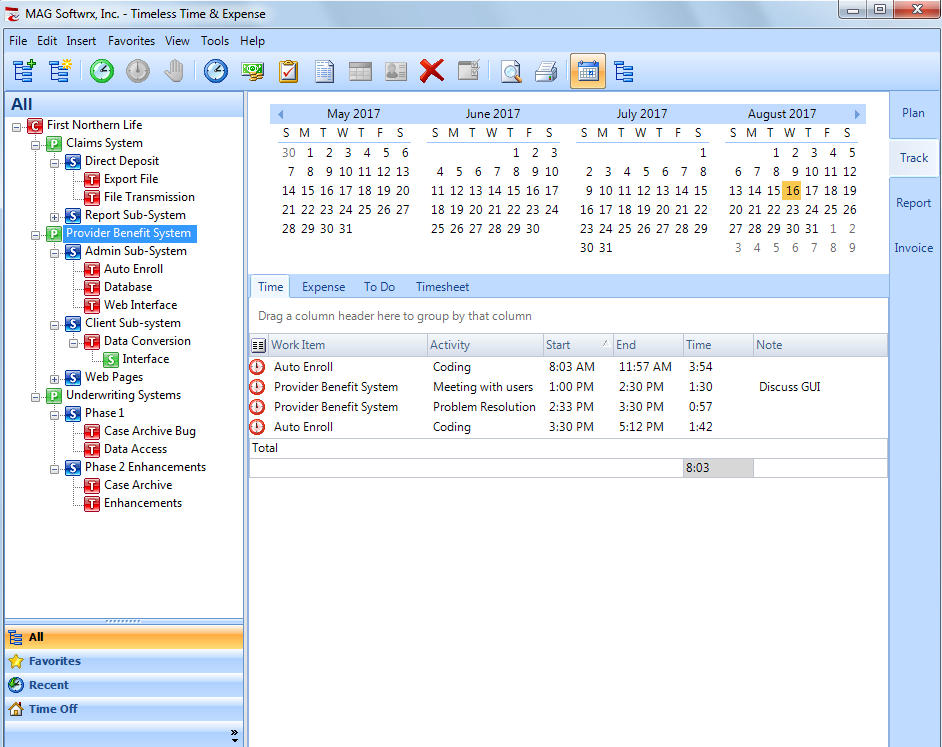Collapse the Underwriting Systems node
Viewport: 942px width, 747px height.
pyautogui.click(x=36, y=396)
